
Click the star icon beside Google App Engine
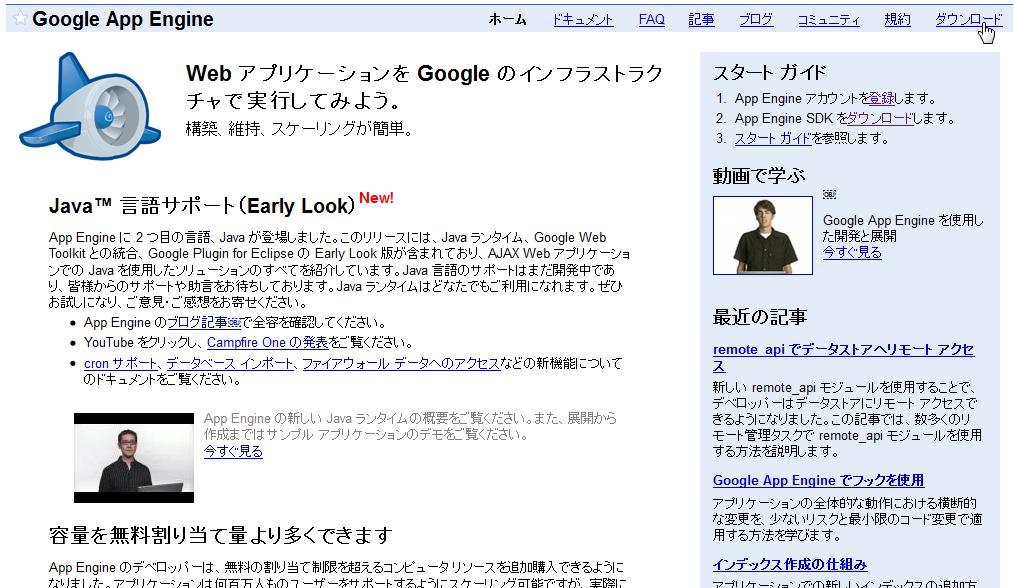click(x=20, y=18)
